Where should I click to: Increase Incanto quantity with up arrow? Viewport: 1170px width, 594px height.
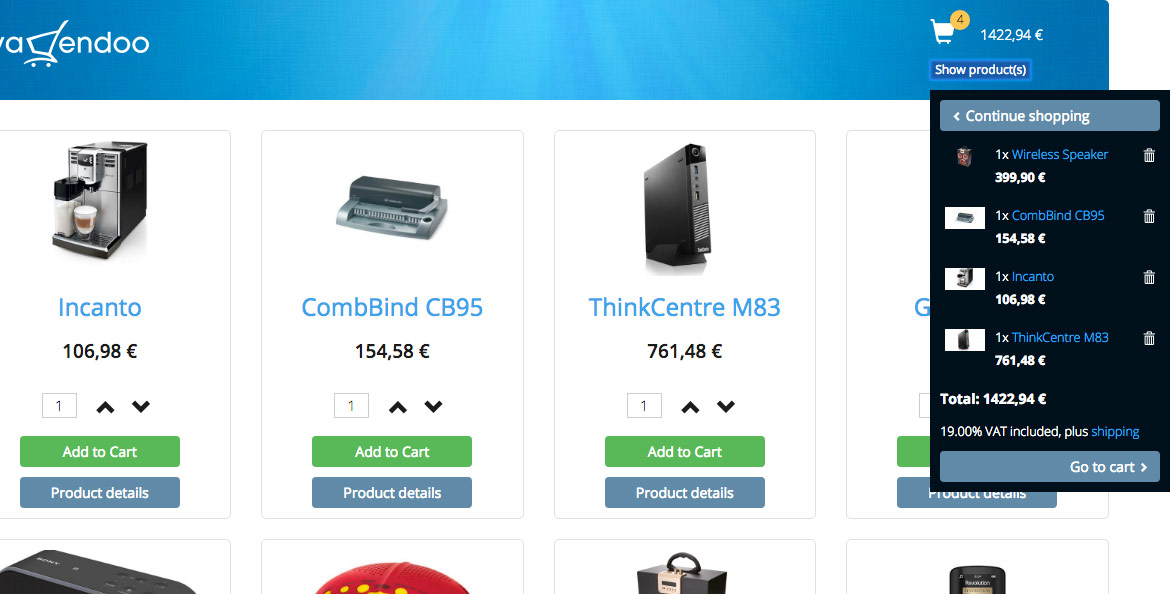[x=105, y=407]
